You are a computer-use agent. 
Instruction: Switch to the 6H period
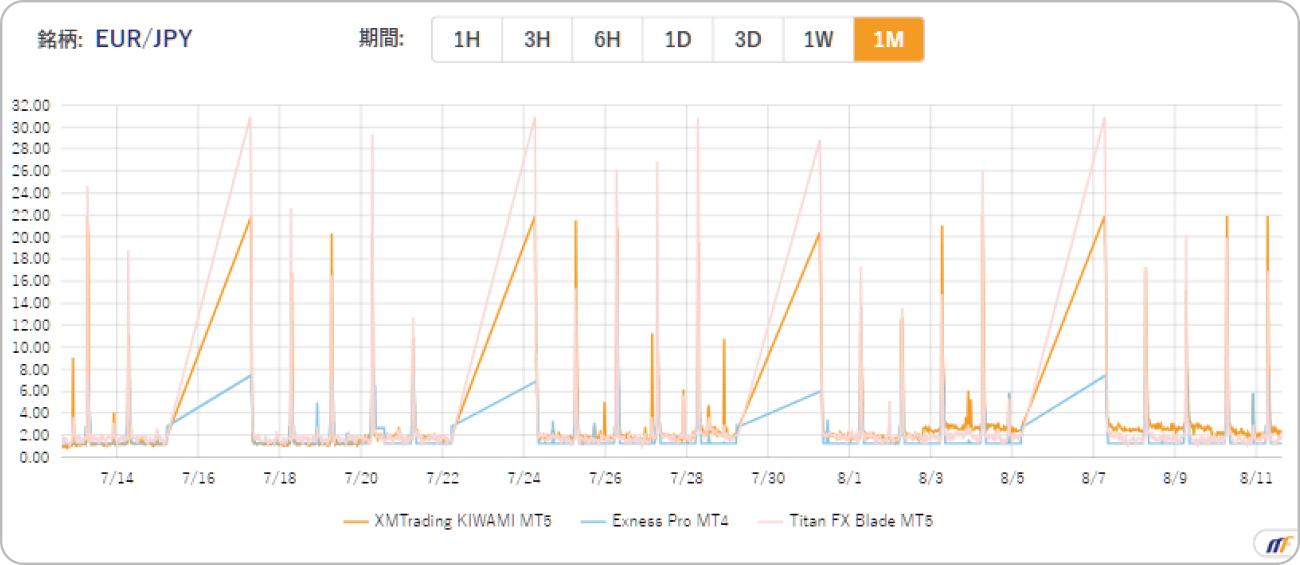pyautogui.click(x=607, y=40)
